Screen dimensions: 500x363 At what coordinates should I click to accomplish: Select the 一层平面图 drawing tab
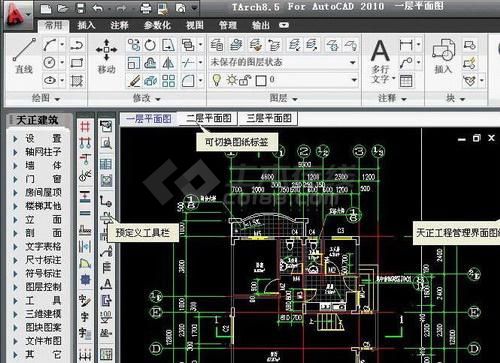(149, 119)
